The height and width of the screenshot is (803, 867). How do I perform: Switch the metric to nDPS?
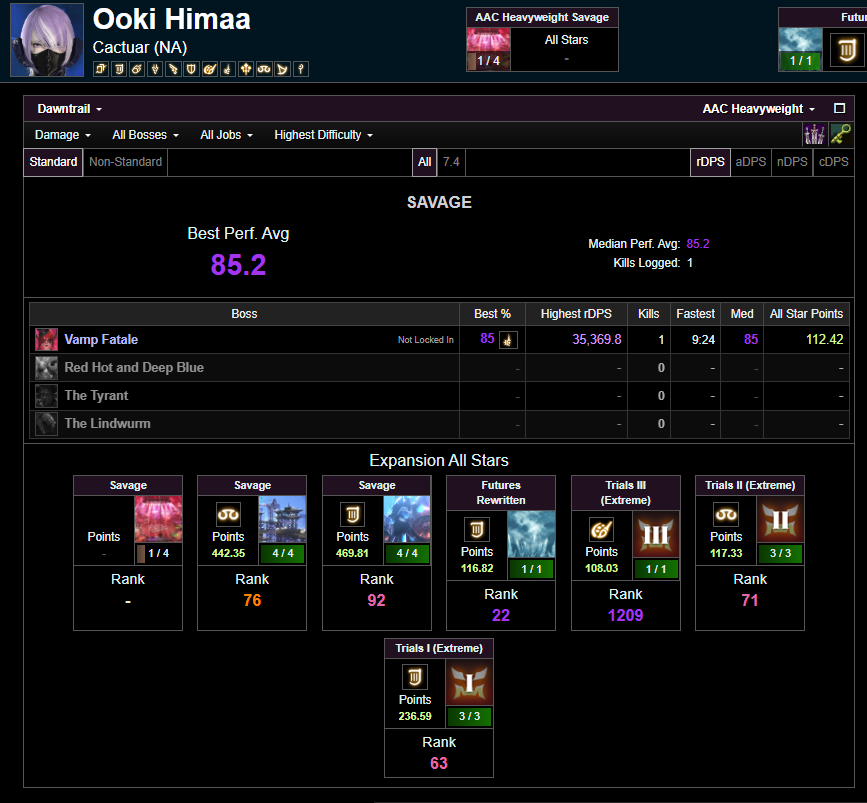[792, 162]
